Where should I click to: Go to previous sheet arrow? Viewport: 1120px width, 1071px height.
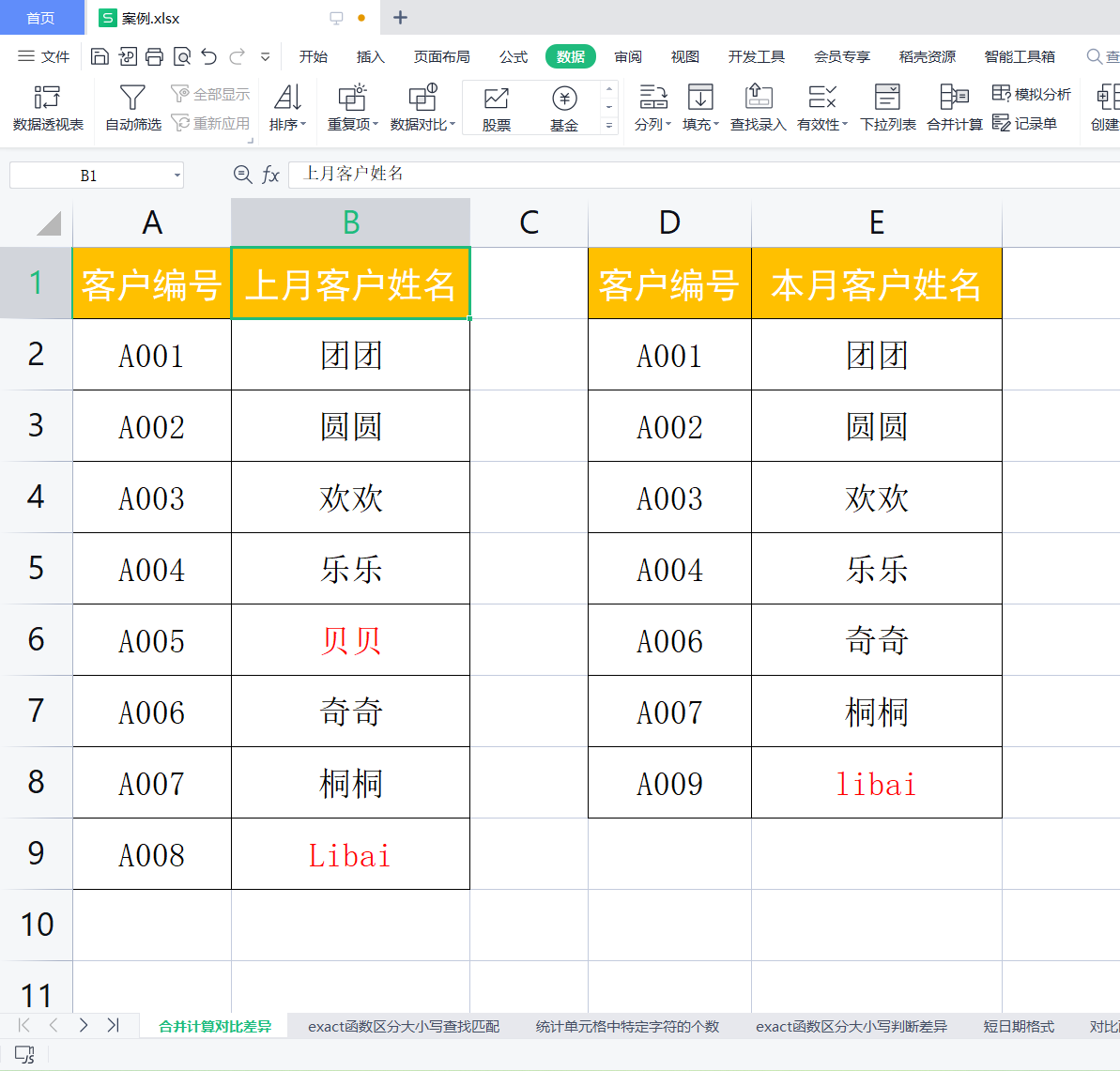tap(54, 1025)
